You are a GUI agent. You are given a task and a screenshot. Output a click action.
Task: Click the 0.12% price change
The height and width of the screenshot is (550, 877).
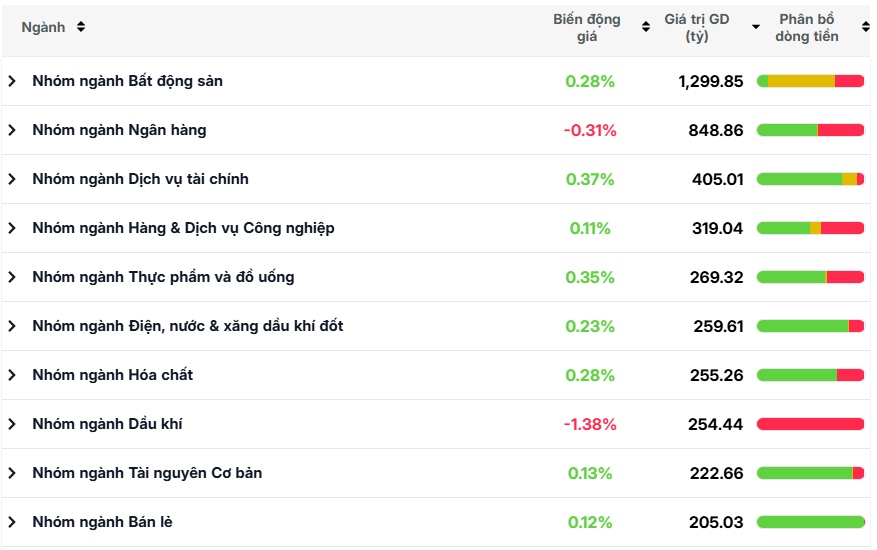click(590, 523)
